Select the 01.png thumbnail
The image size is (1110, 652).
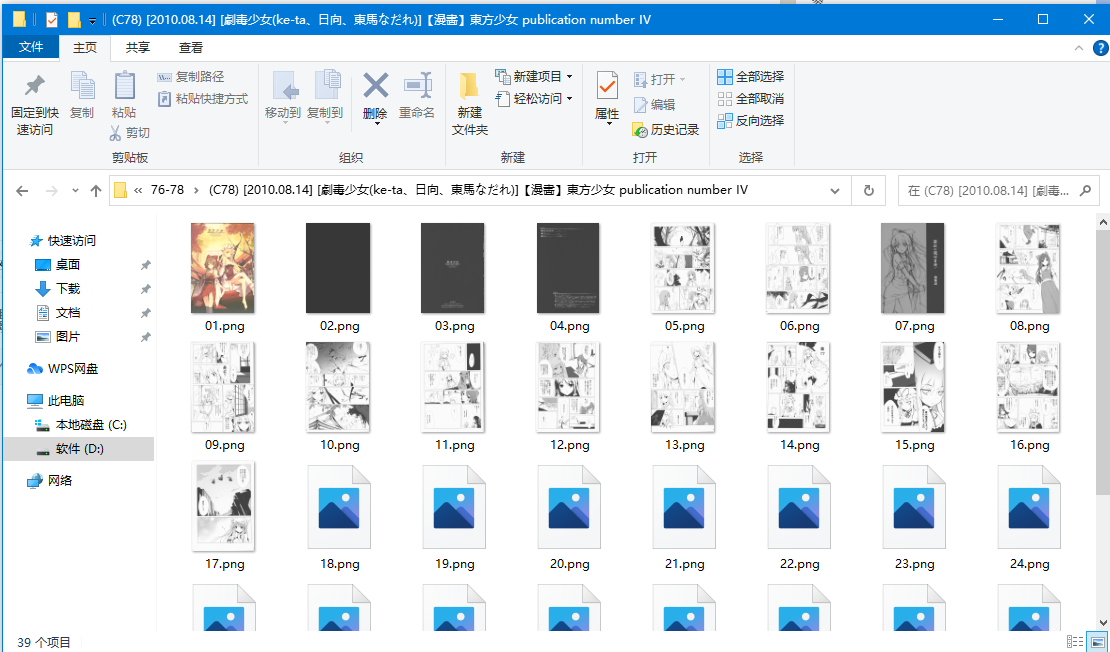(223, 267)
